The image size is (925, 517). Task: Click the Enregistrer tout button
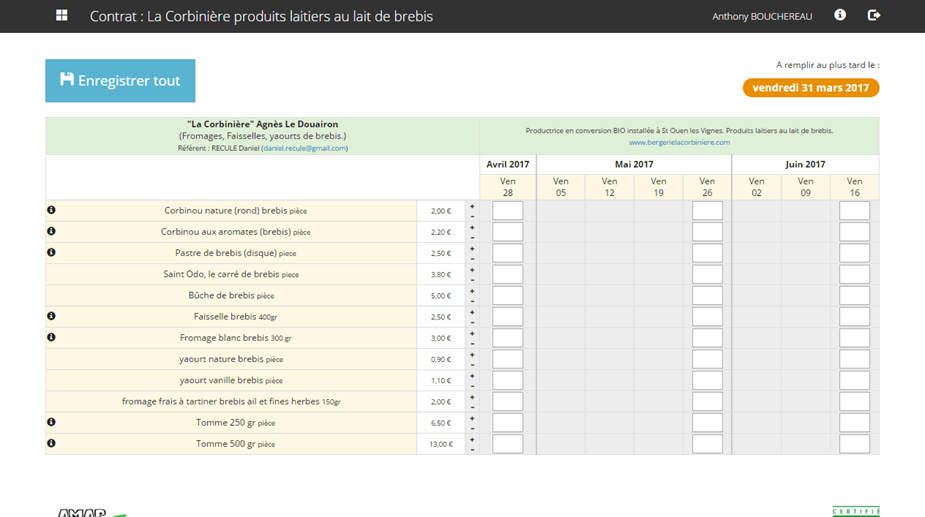pyautogui.click(x=120, y=81)
